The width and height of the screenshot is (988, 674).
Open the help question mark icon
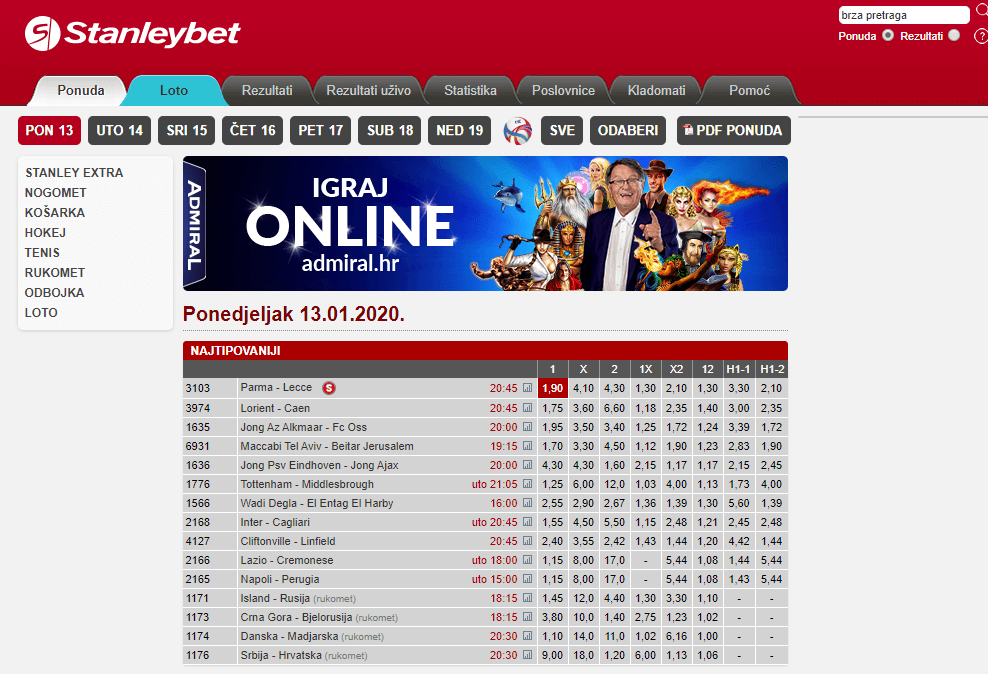[981, 36]
